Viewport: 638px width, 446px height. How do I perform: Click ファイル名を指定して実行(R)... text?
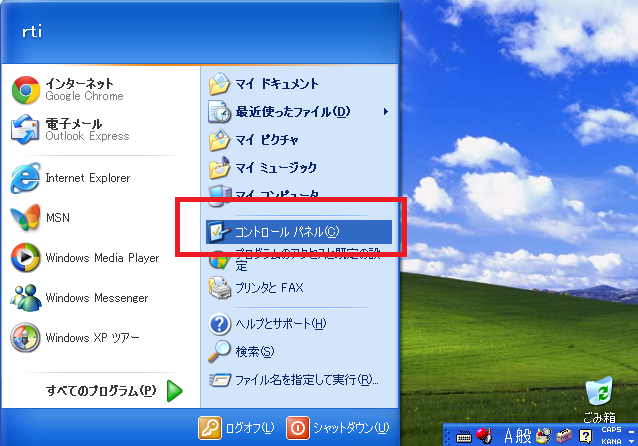(x=307, y=380)
